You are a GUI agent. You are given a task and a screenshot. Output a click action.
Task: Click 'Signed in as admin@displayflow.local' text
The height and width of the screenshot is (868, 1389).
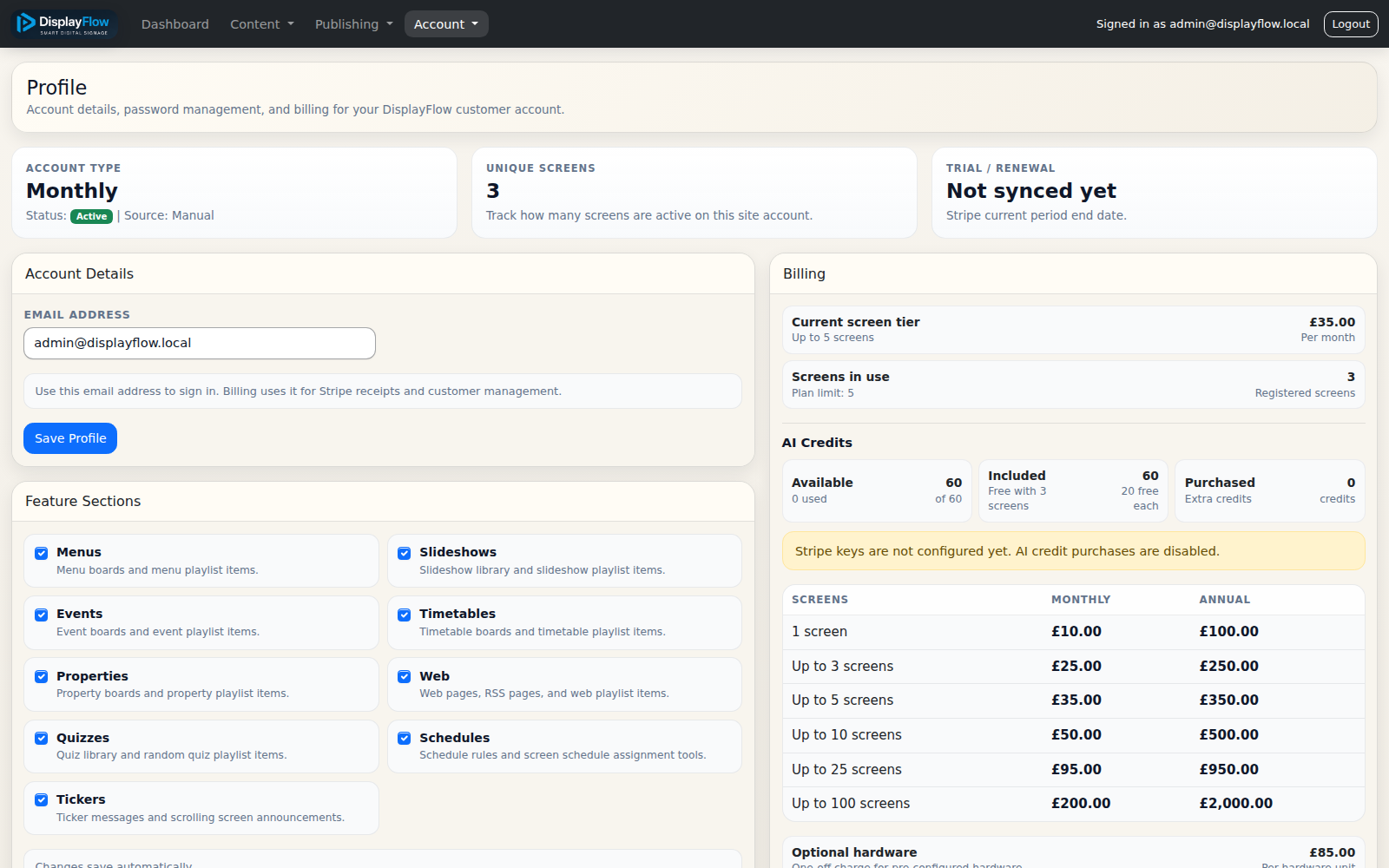[1202, 24]
